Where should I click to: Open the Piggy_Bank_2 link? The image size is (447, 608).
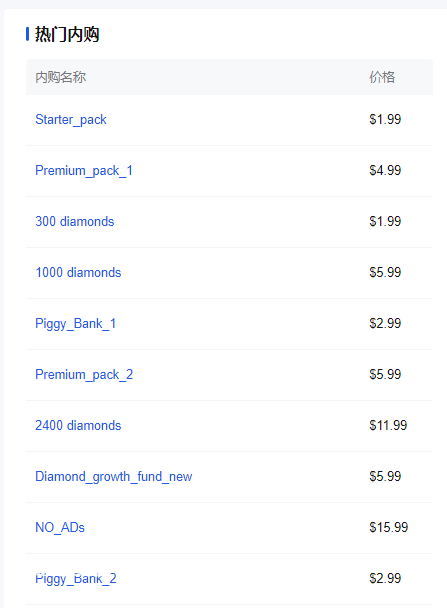point(76,579)
